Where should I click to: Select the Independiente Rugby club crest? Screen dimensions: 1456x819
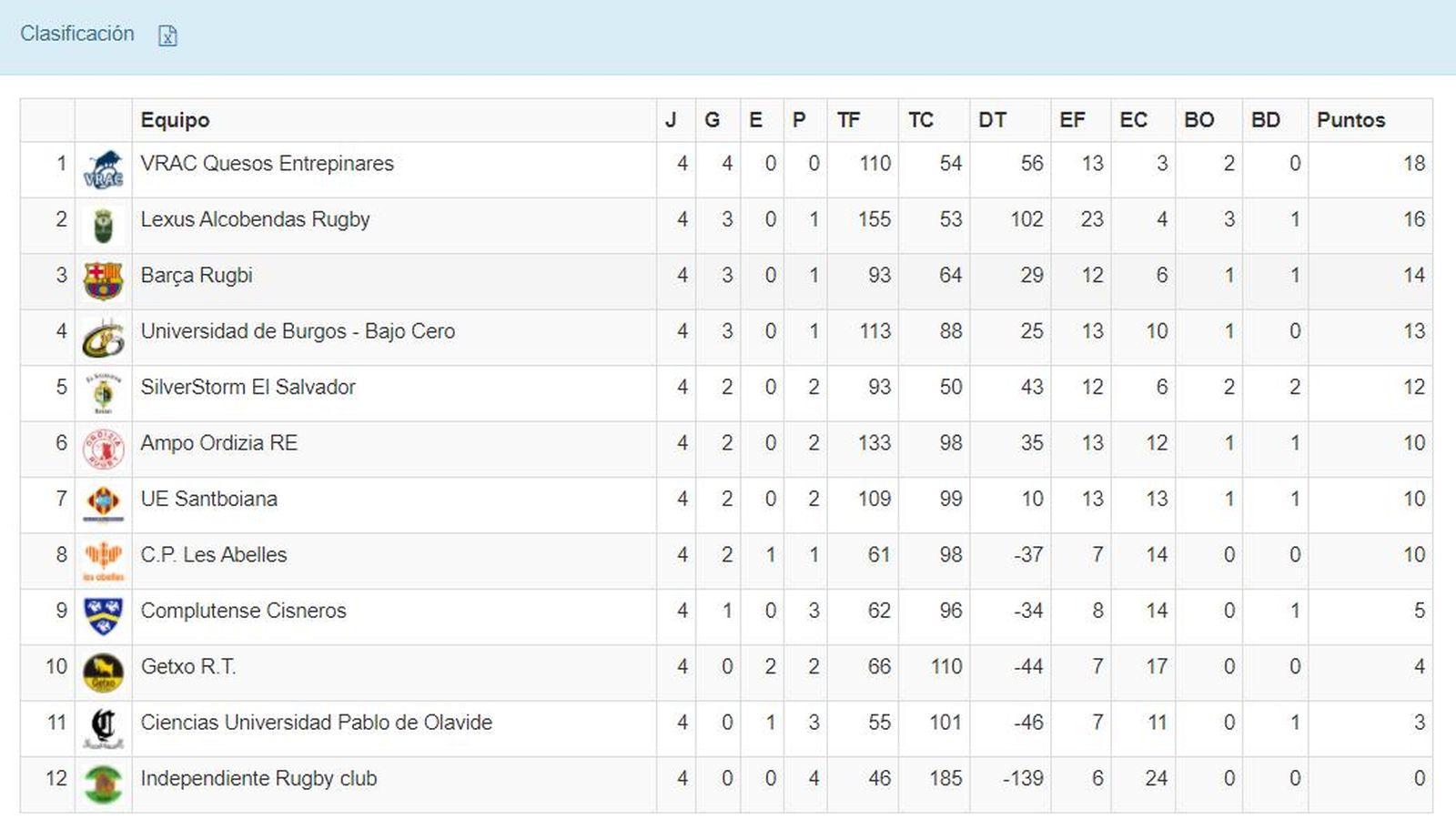[104, 783]
